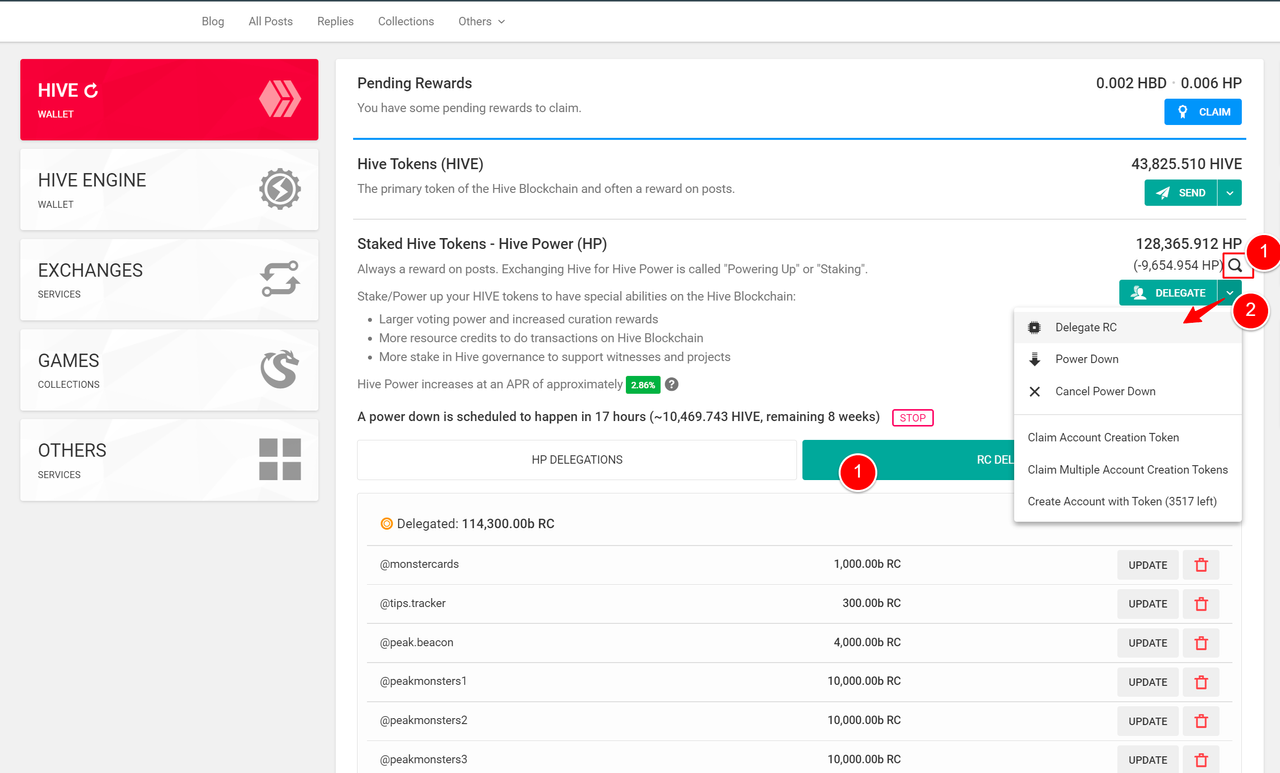Click the @peakmonsters1 account name

pyautogui.click(x=423, y=681)
